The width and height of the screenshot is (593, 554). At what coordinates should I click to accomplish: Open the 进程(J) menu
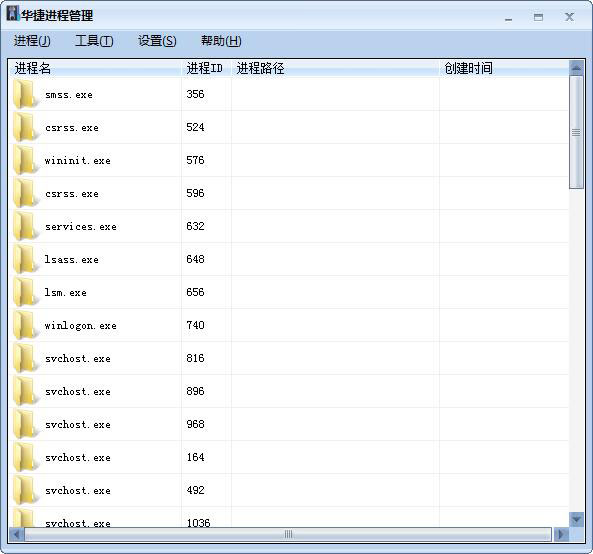(32, 40)
